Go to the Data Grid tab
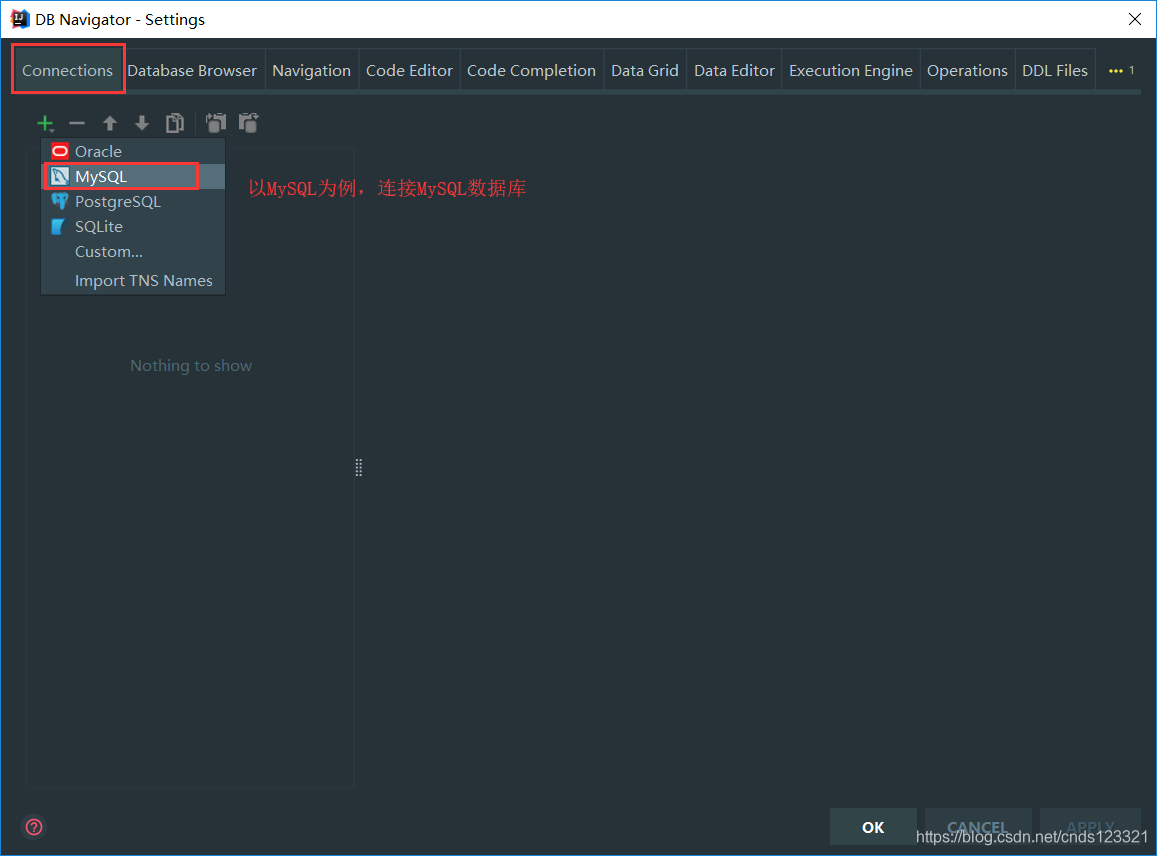The image size is (1157, 856). (x=645, y=70)
